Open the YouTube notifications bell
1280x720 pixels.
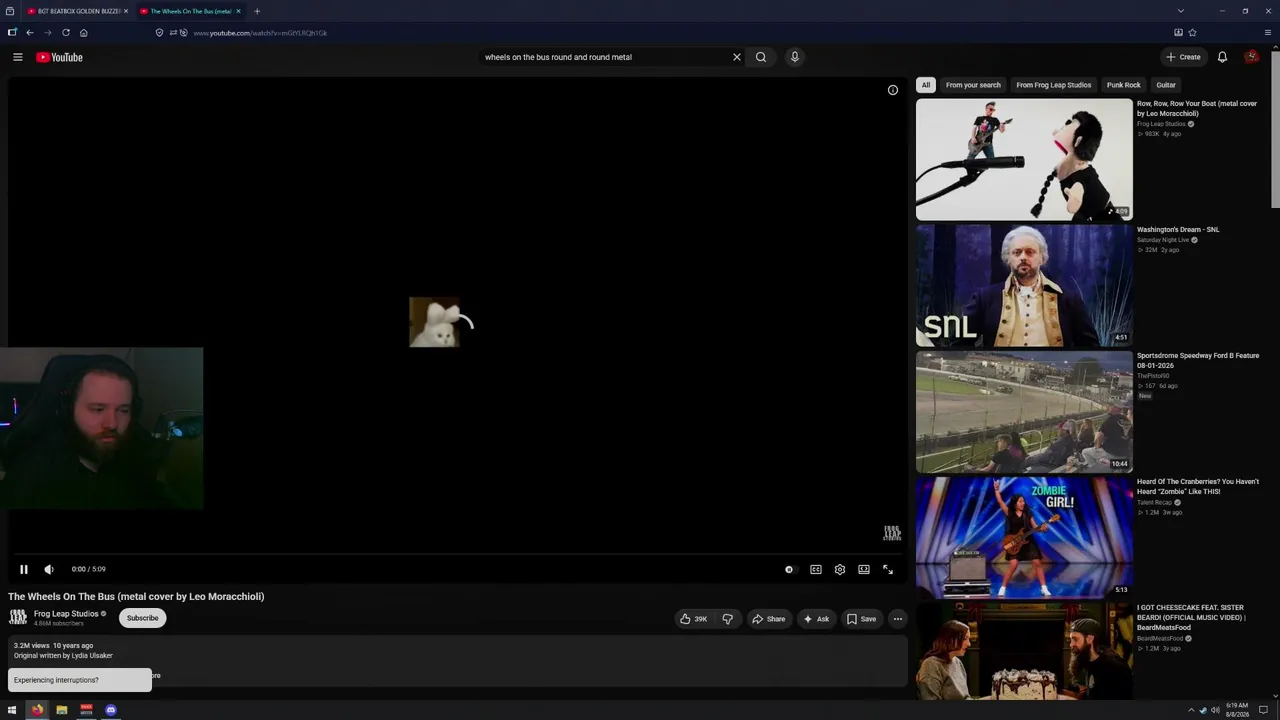pos(1222,57)
